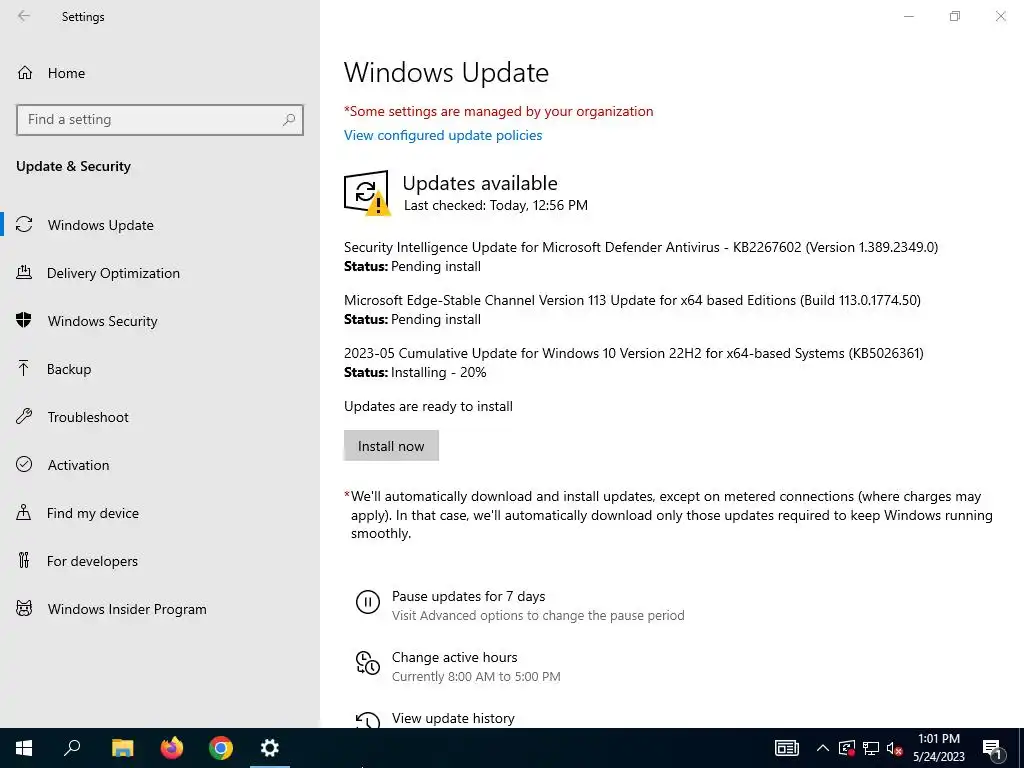
Task: Click the network icon in system tray
Action: coord(871,748)
